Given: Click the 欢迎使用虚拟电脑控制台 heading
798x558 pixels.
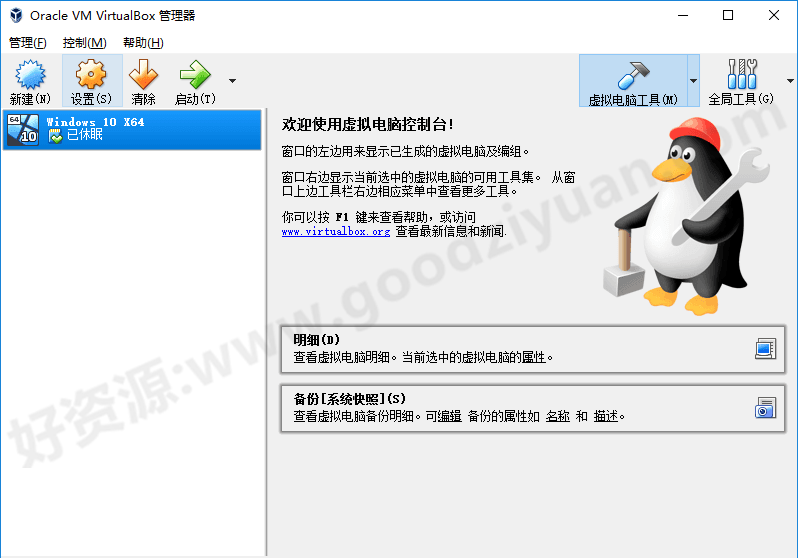Looking at the screenshot, I should [x=367, y=124].
